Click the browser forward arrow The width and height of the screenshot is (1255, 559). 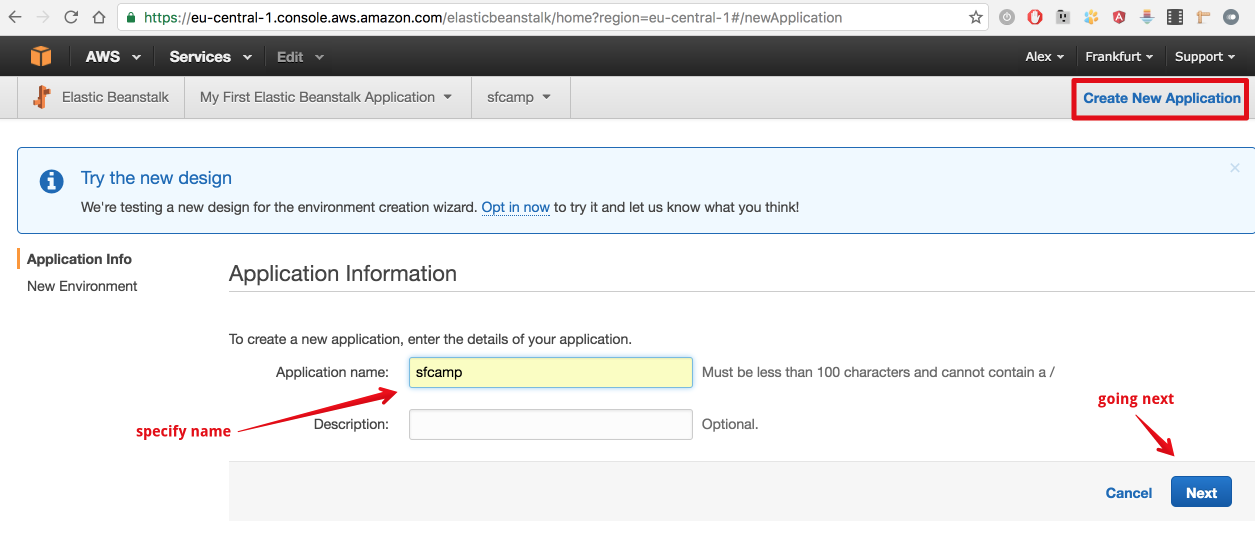tap(43, 17)
